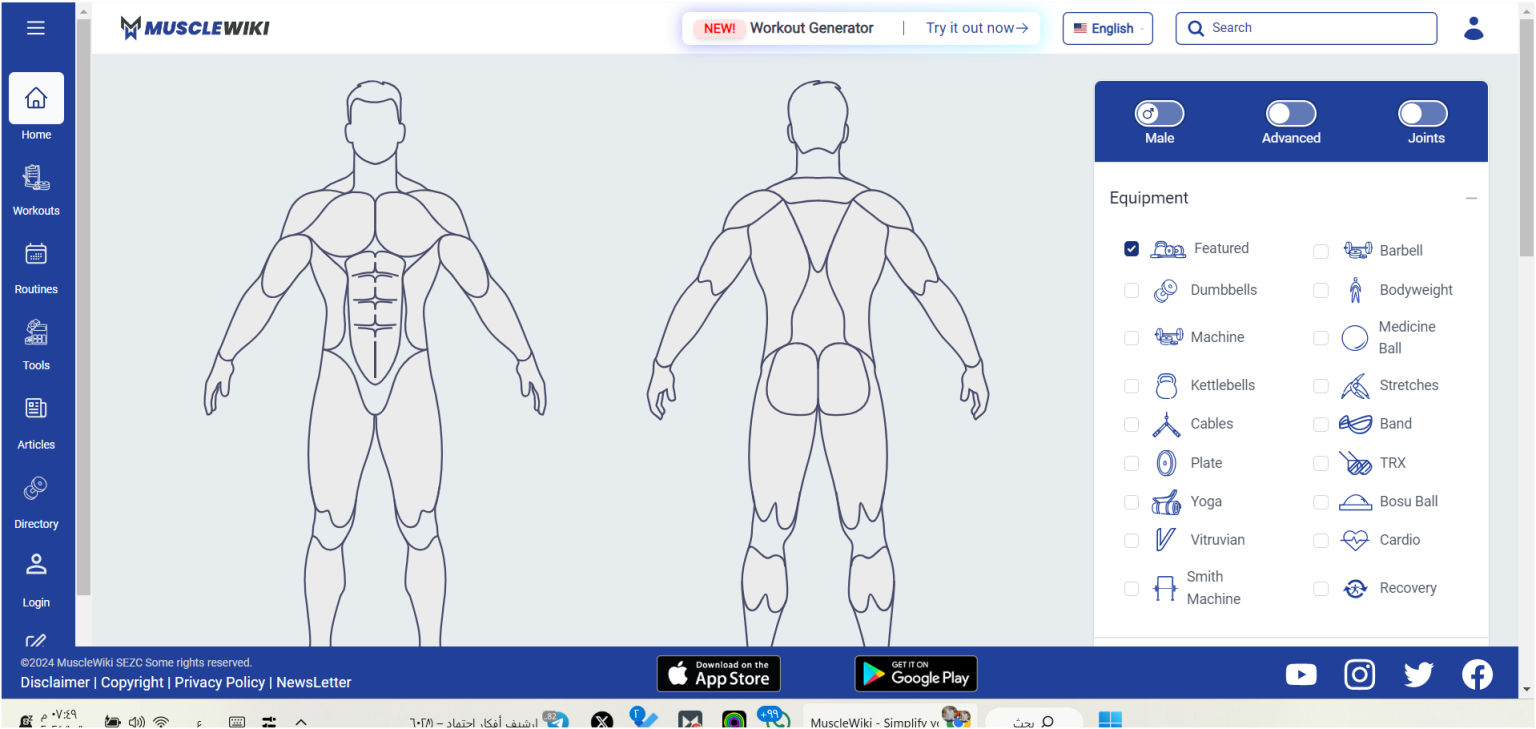The image size is (1536, 729).
Task: Open MuscleWiki's YouTube channel
Action: click(x=1301, y=675)
